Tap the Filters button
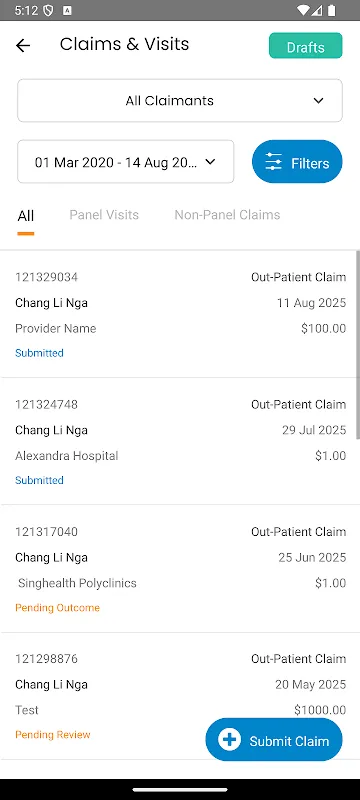 297,162
